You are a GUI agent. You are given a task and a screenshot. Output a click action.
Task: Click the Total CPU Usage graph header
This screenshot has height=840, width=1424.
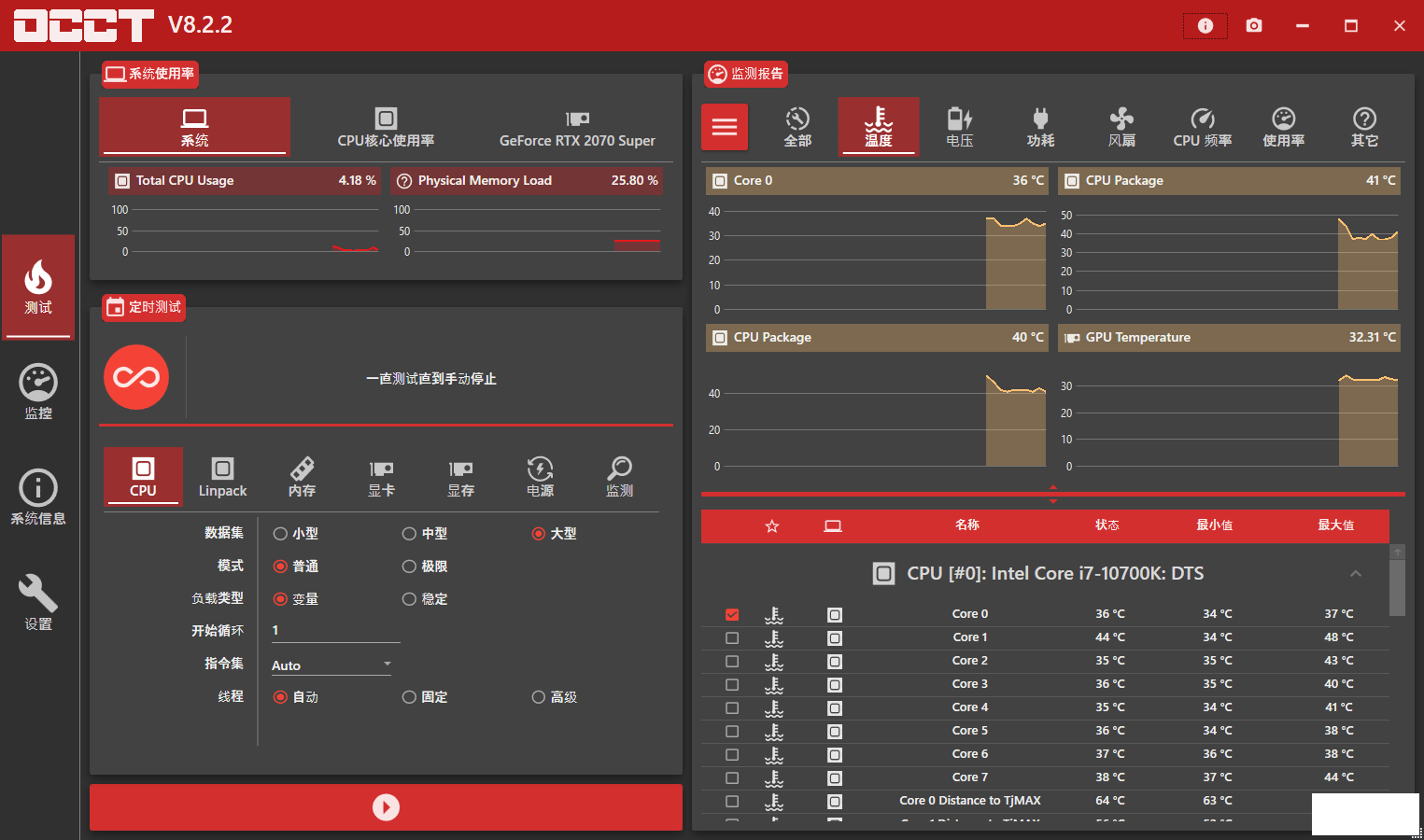pos(245,181)
